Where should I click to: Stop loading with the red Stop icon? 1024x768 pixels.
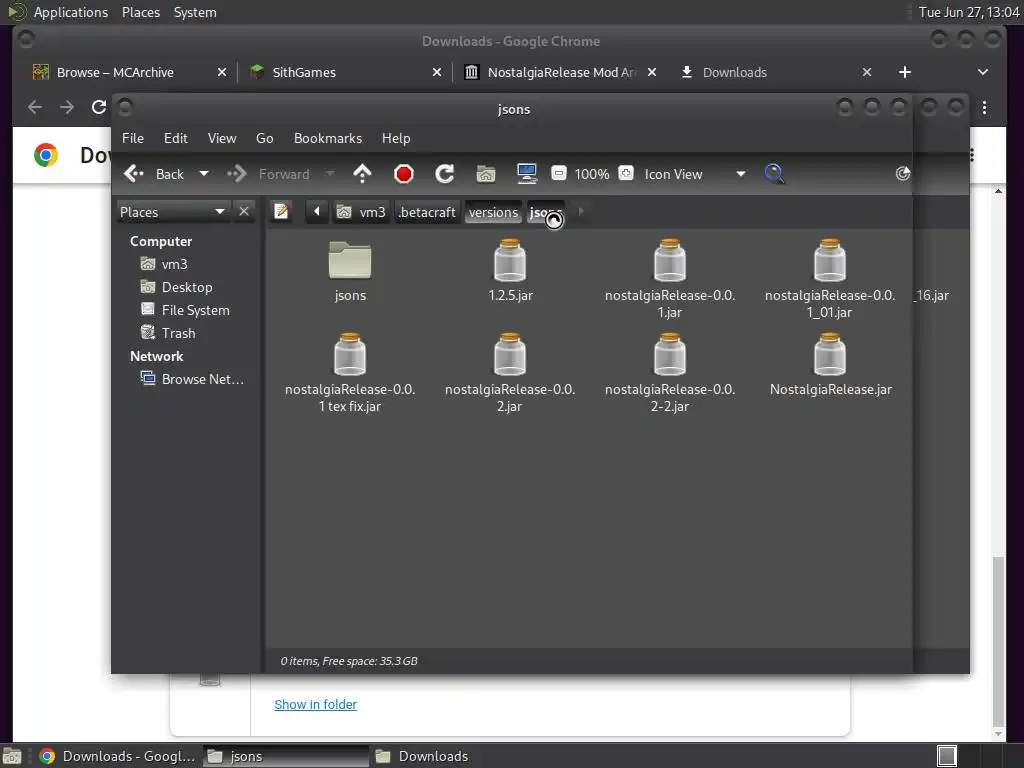click(404, 174)
